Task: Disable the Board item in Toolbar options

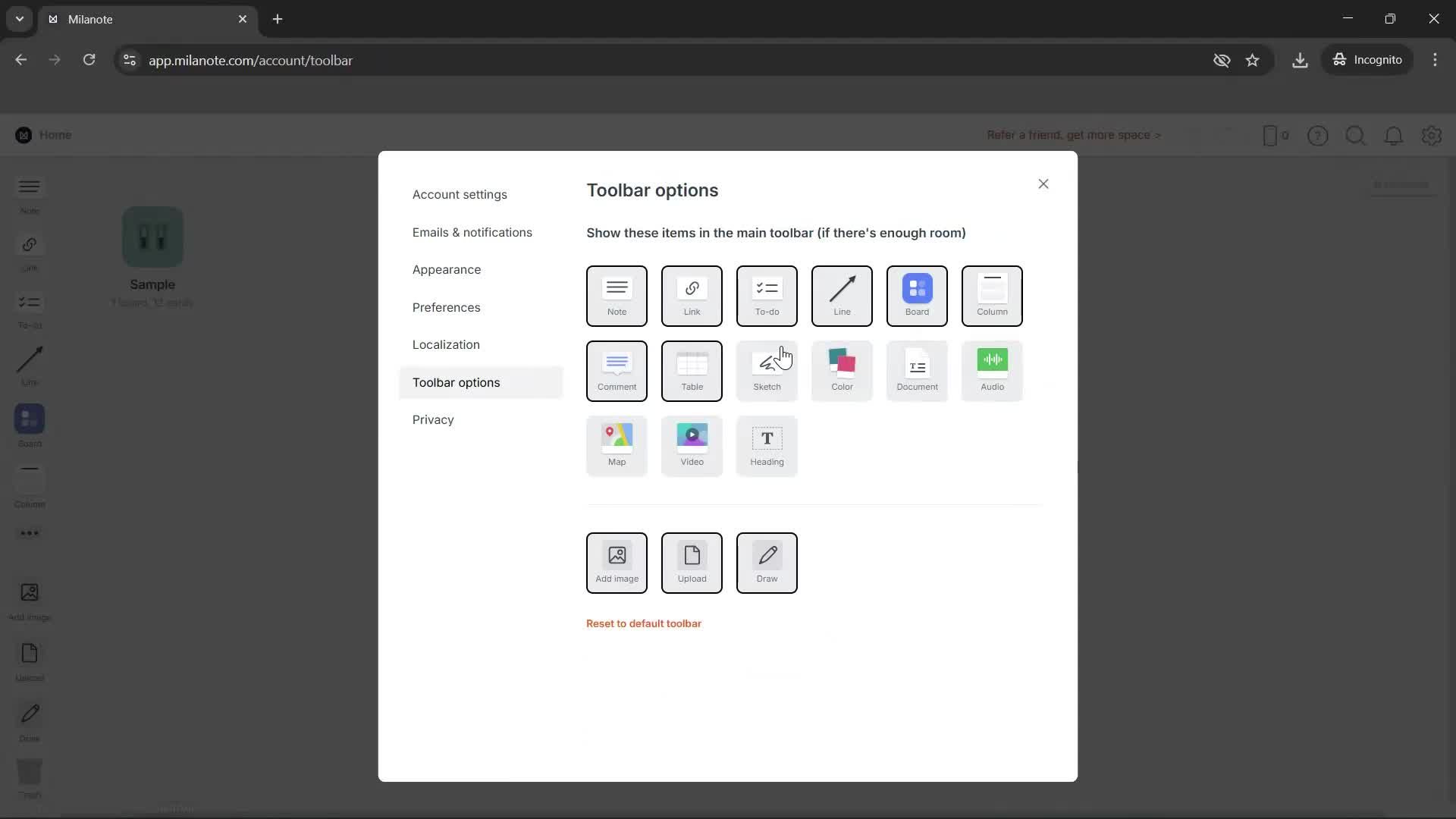Action: click(x=917, y=296)
